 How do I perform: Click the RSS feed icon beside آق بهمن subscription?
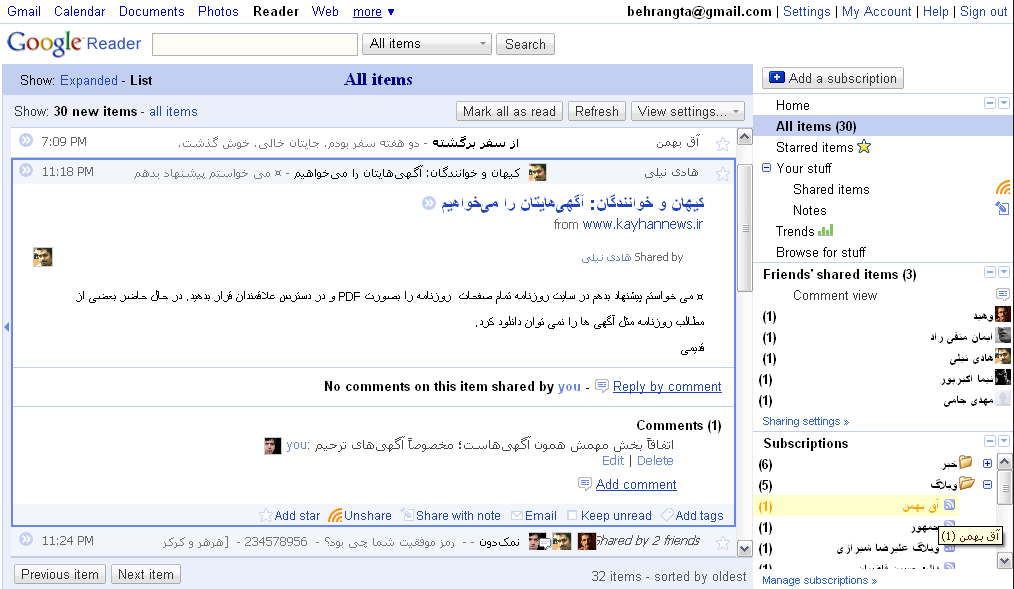tap(952, 506)
